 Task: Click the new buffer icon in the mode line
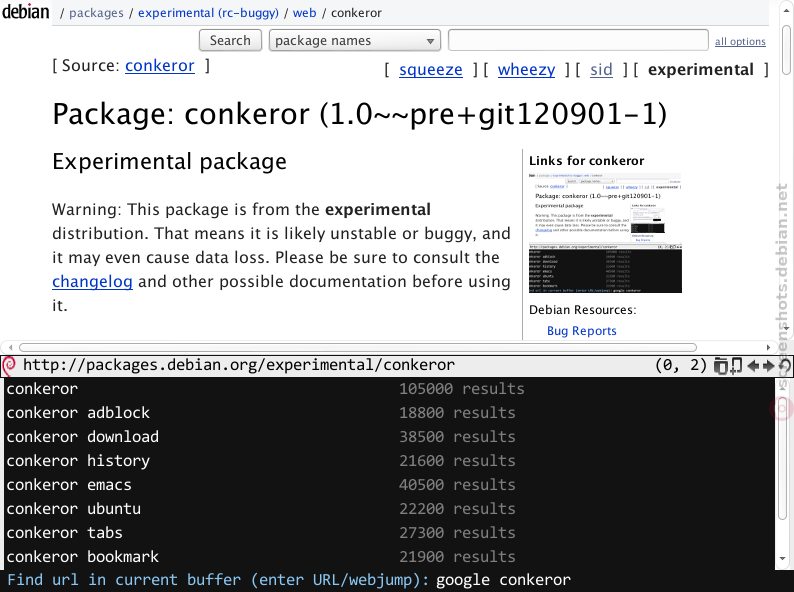tap(736, 366)
